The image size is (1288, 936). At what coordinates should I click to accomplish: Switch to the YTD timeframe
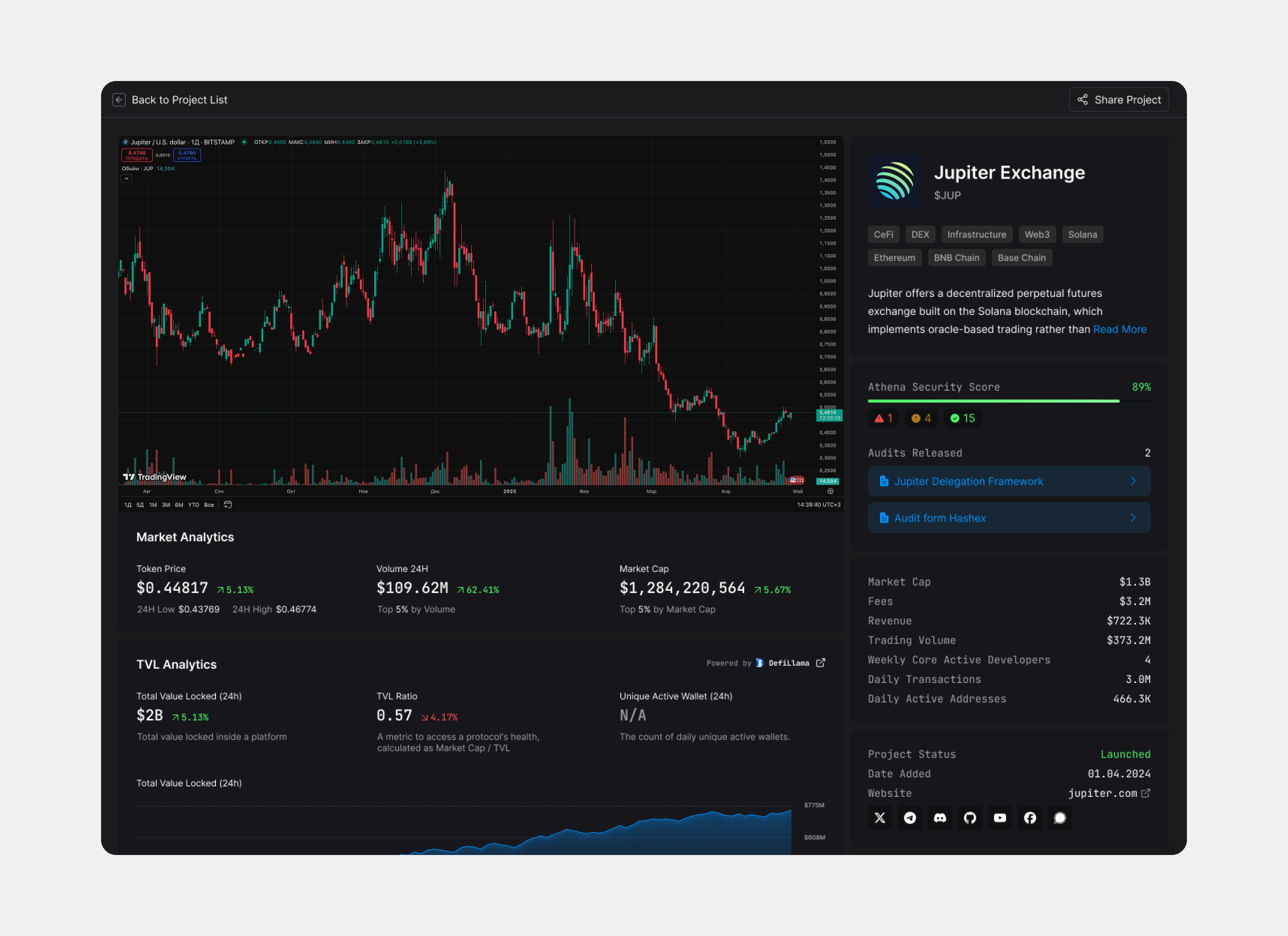(194, 504)
